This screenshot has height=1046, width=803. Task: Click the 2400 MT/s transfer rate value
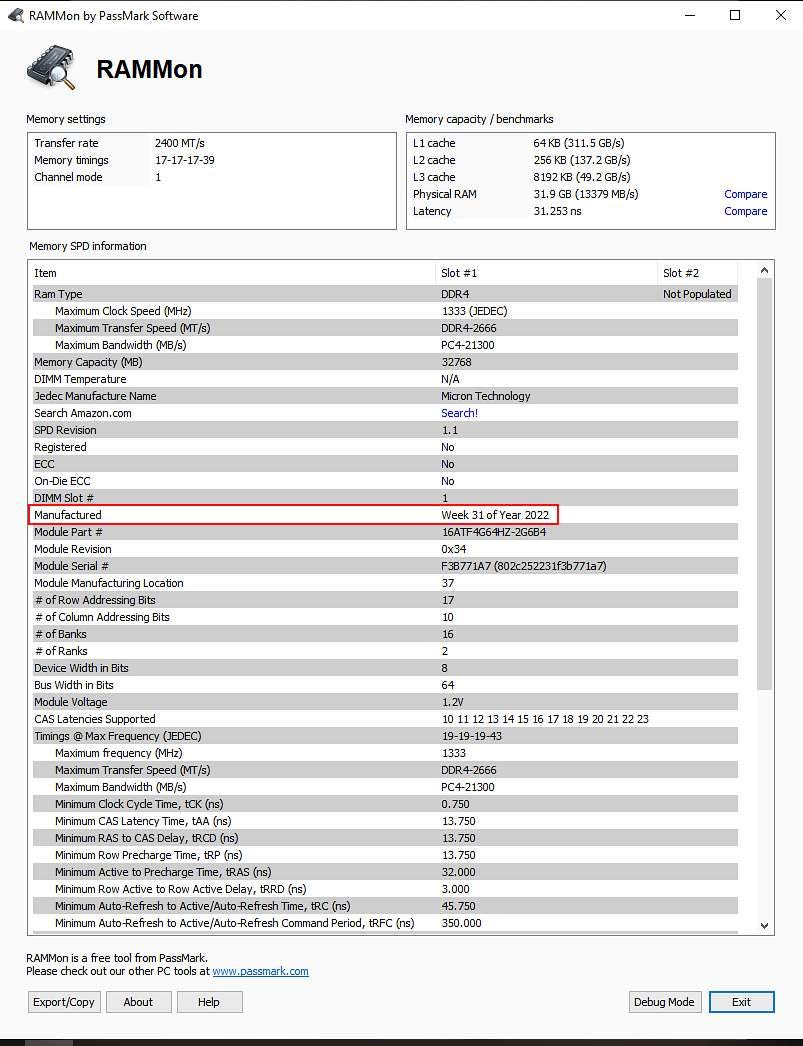click(x=179, y=143)
